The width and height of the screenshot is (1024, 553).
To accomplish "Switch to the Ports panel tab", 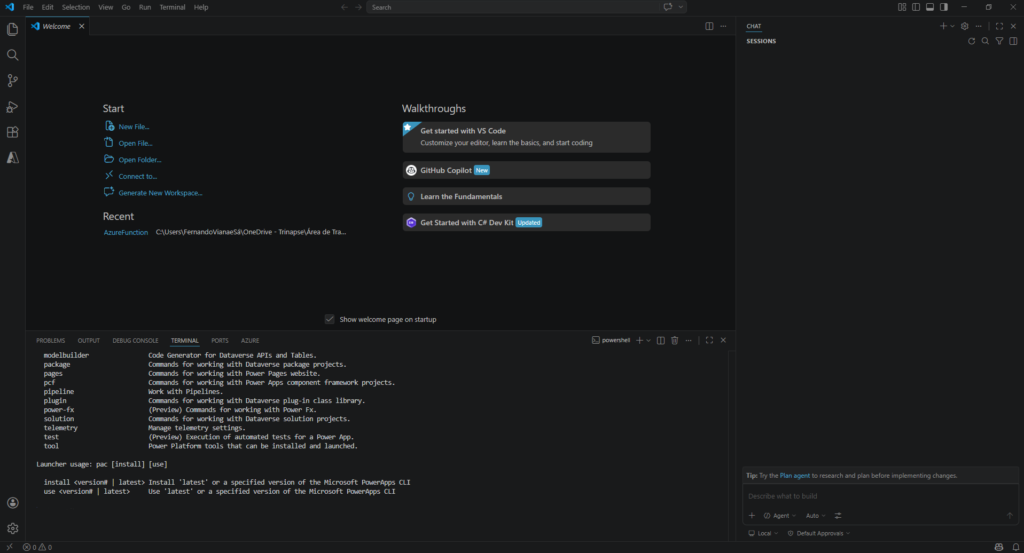I will 219,341.
